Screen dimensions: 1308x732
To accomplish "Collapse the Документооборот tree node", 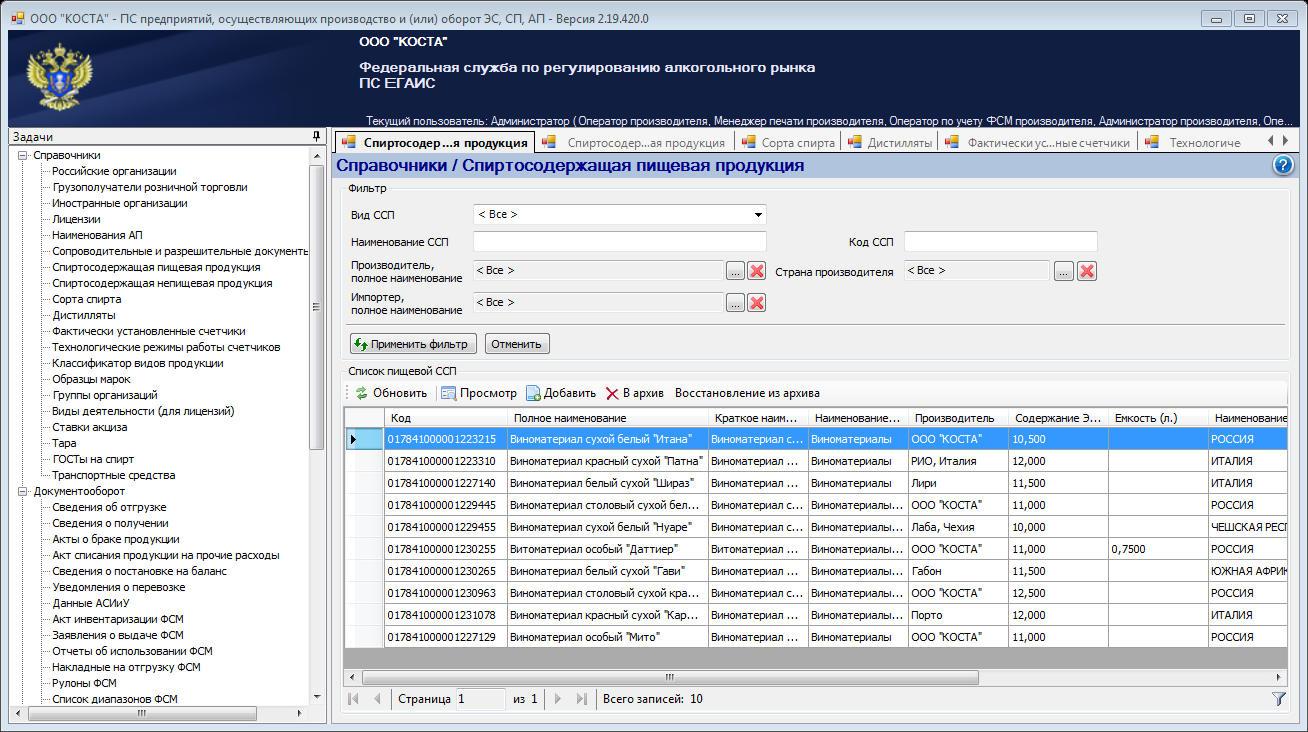I will pos(22,491).
